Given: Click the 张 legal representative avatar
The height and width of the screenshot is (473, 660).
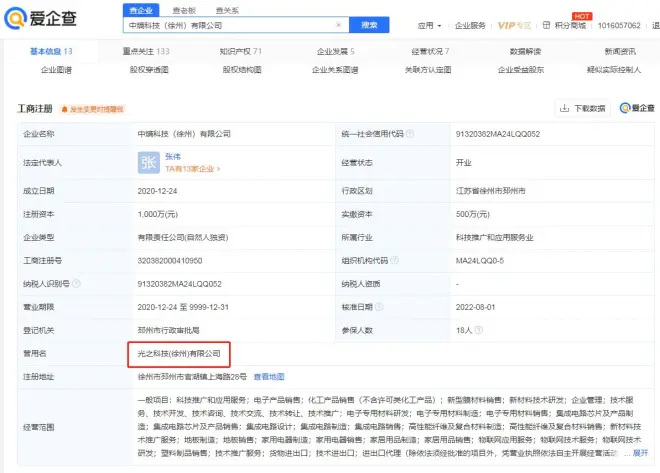Looking at the screenshot, I should [x=148, y=162].
